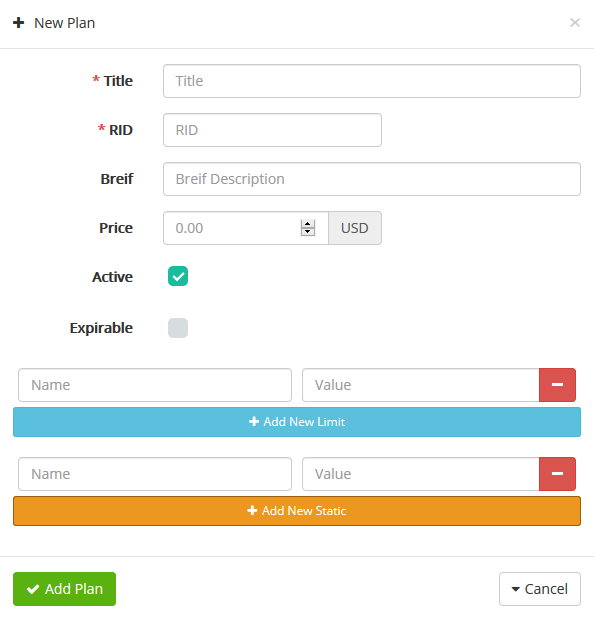Focus the RID input field
This screenshot has height=618, width=594.
(272, 130)
